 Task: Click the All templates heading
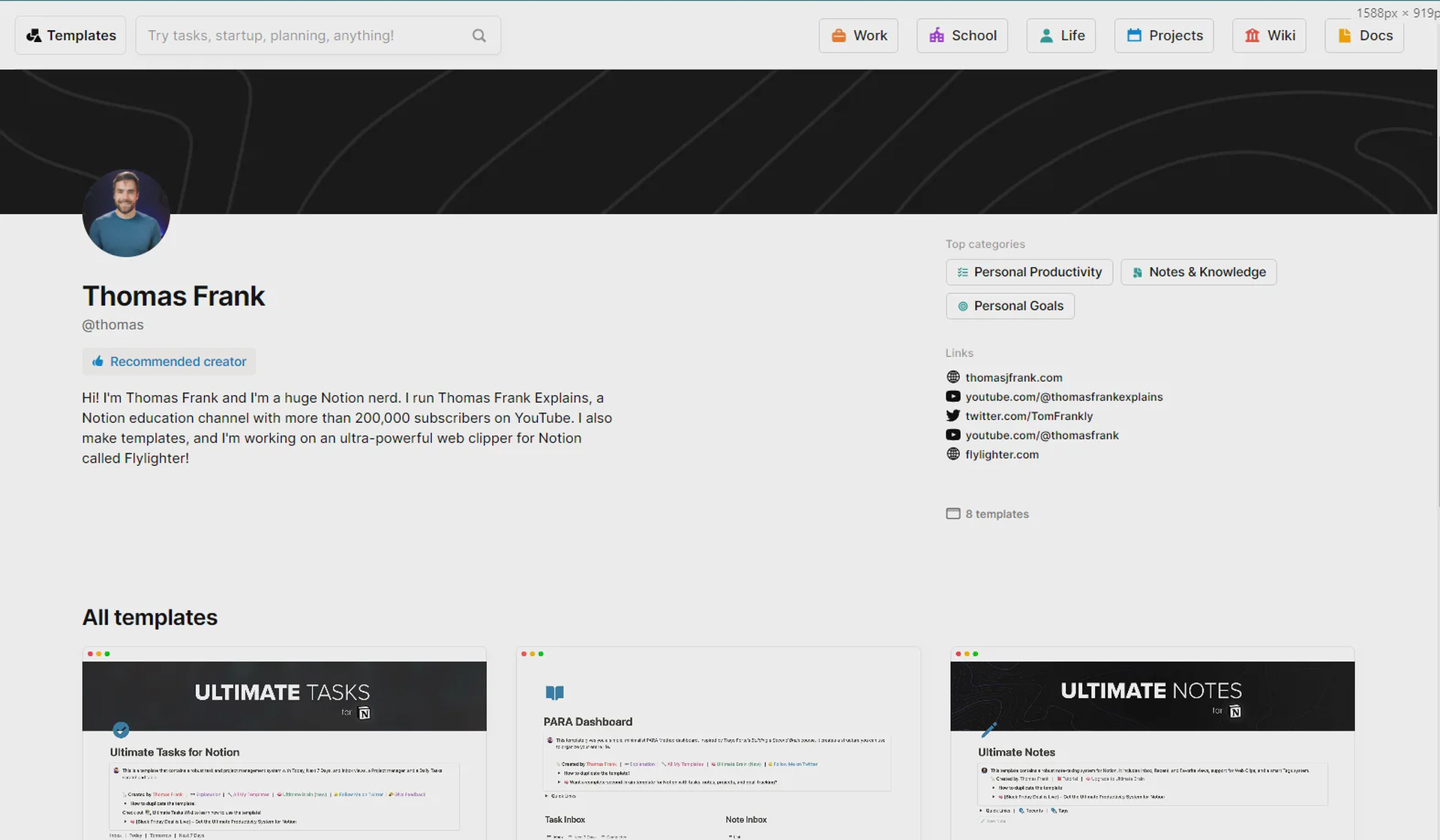point(150,617)
